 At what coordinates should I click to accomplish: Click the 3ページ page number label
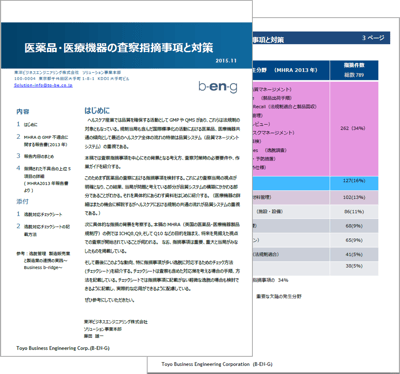pyautogui.click(x=373, y=38)
